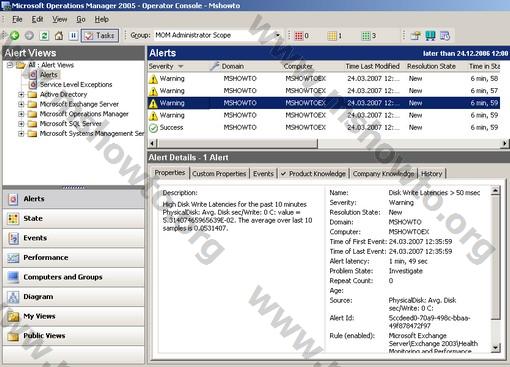
Task: Click the green success counter icon
Action: point(366,36)
